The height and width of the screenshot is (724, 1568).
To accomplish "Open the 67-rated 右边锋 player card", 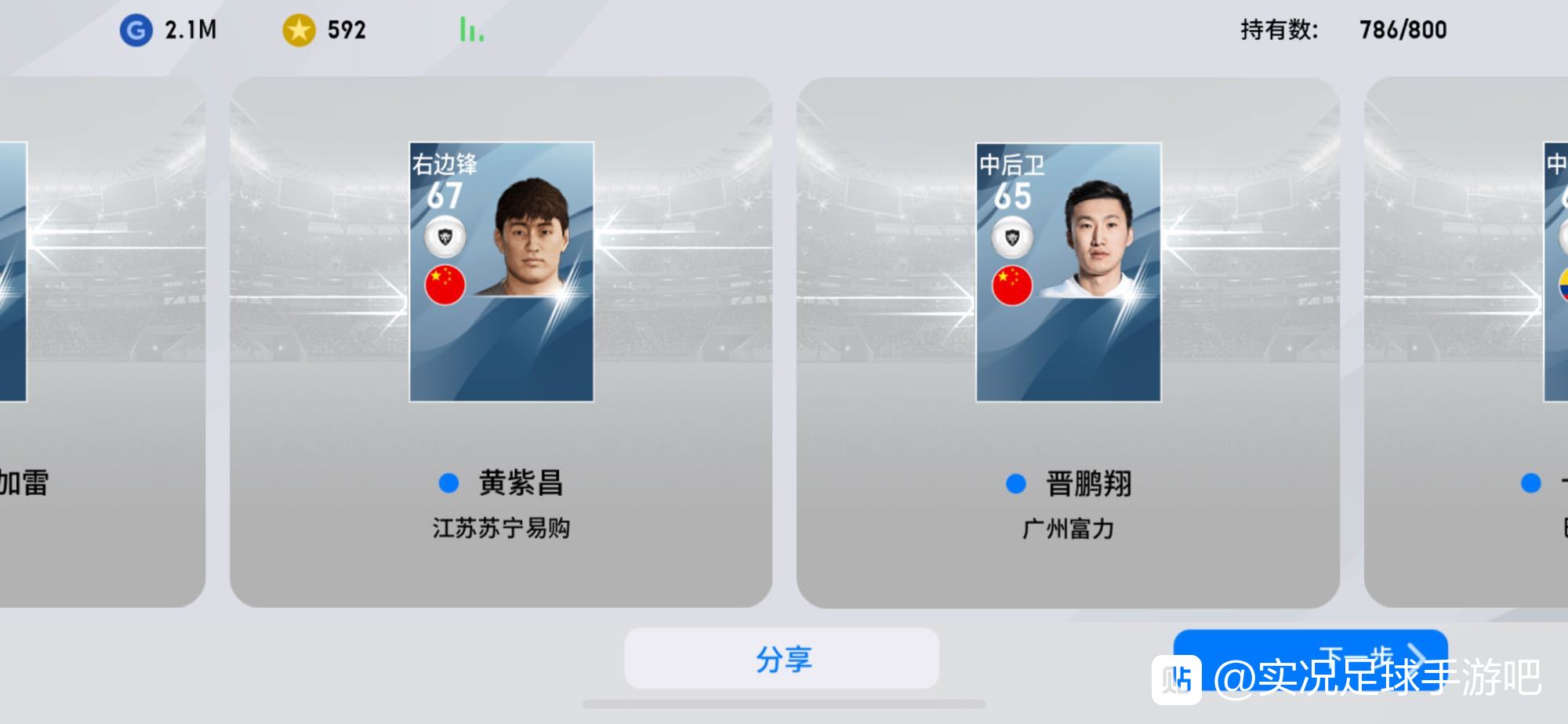I will (x=502, y=271).
